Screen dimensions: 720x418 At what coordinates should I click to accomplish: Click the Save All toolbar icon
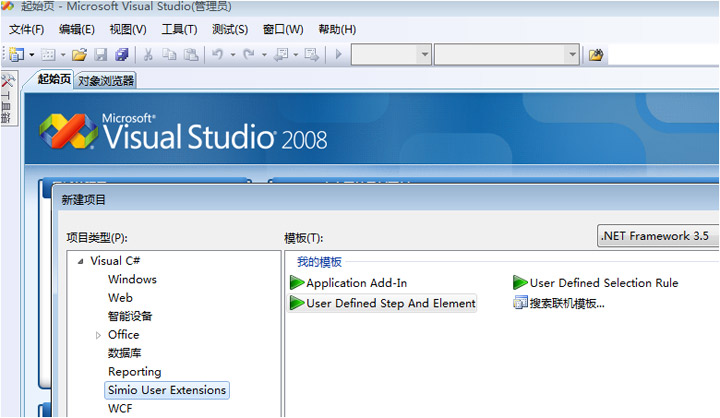[122, 55]
